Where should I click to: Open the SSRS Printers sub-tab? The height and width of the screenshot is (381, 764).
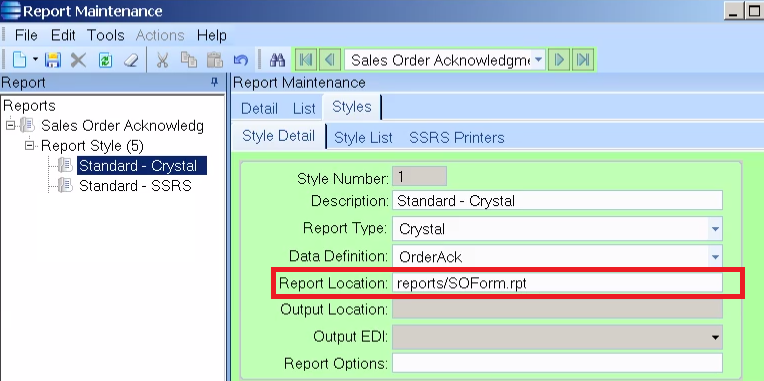click(457, 138)
